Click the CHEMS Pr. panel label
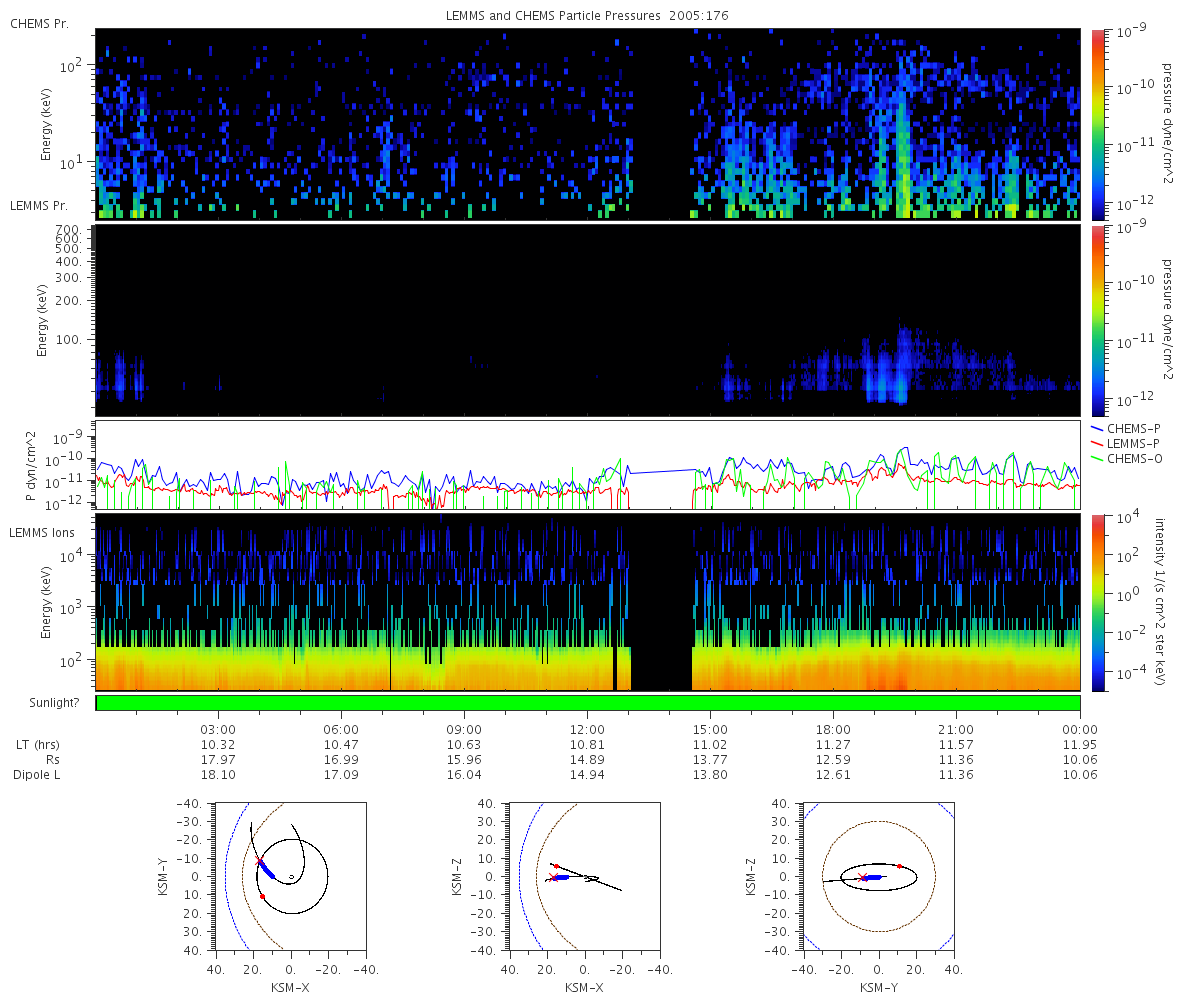Screen dimensions: 1200x1000 (39, 24)
